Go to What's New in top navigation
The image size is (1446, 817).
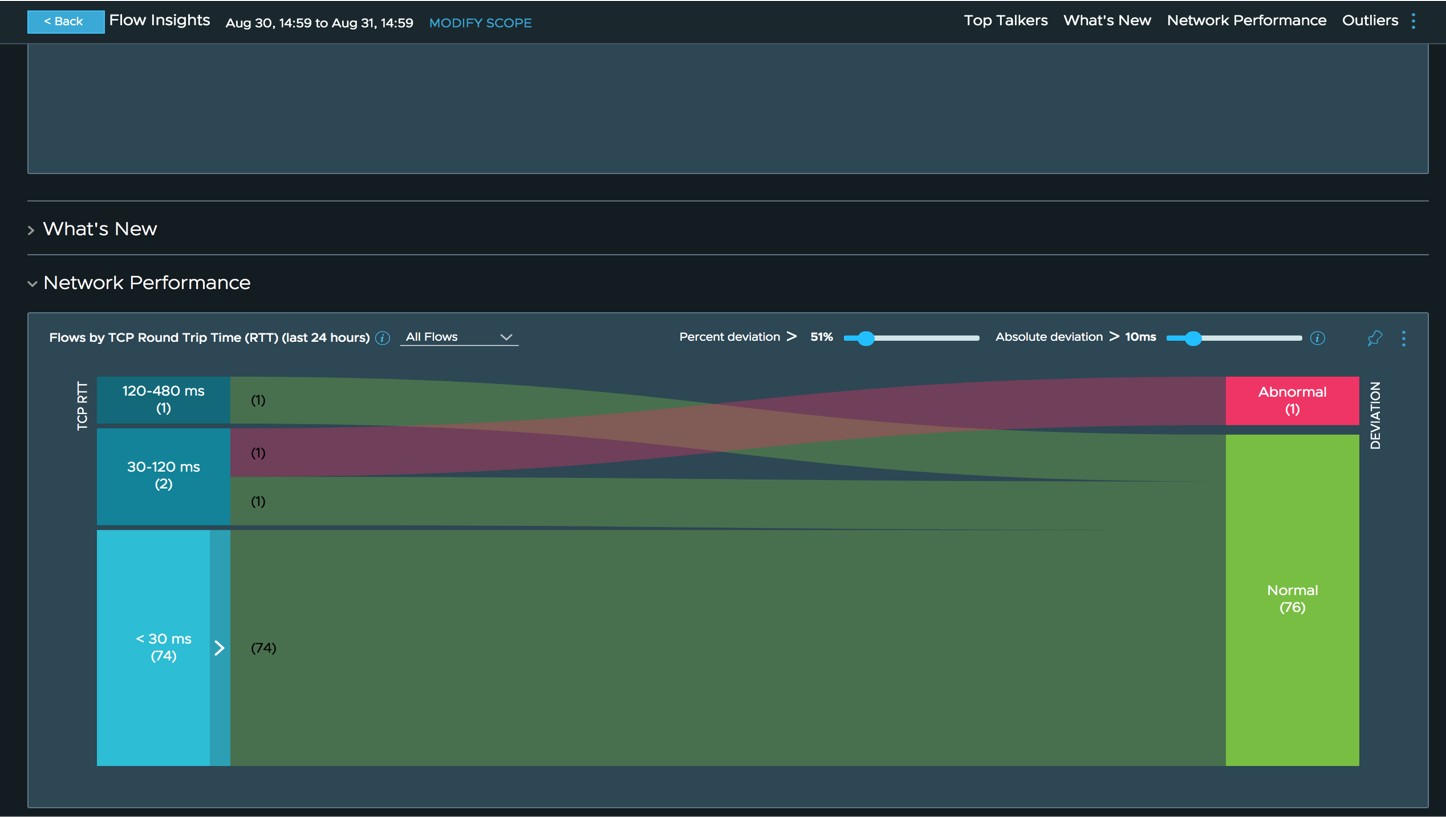point(1107,20)
